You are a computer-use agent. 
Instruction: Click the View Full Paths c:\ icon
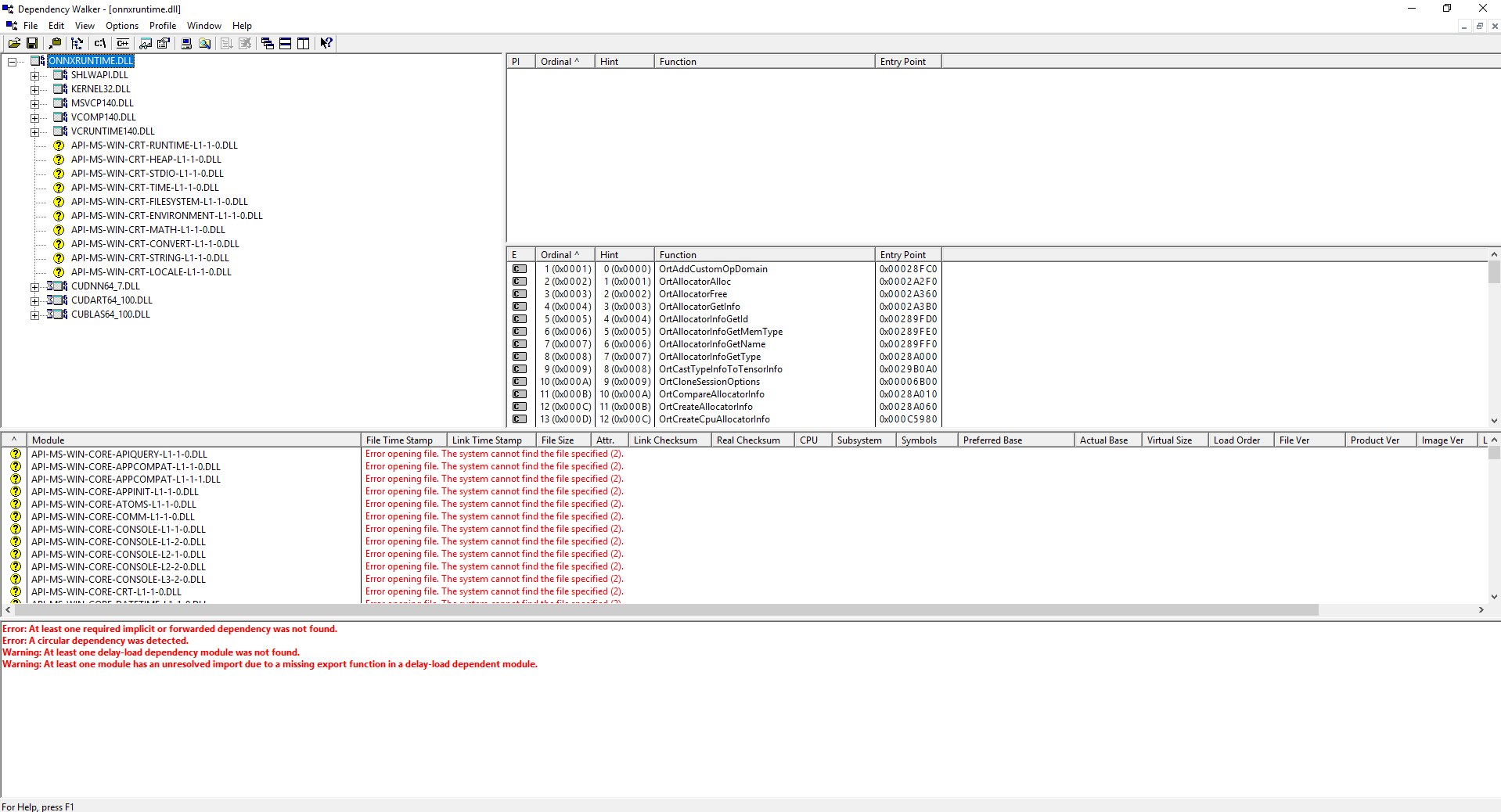[99, 43]
